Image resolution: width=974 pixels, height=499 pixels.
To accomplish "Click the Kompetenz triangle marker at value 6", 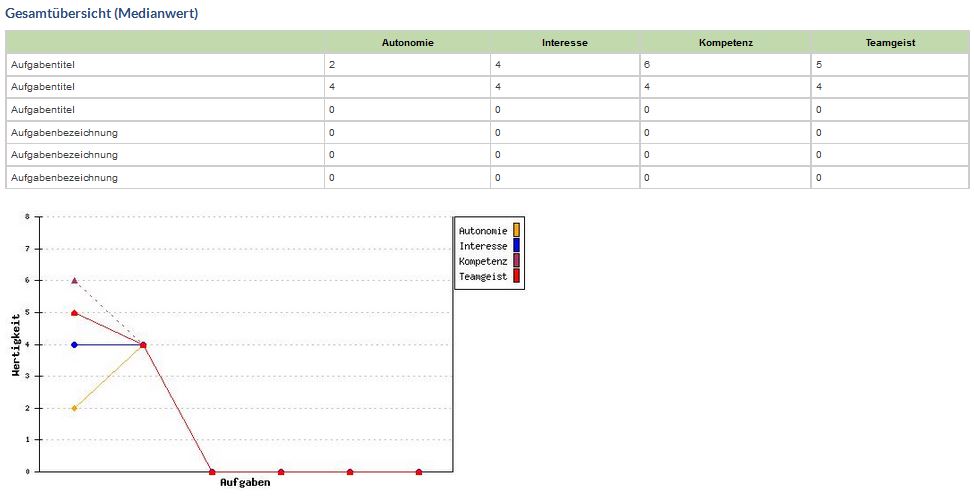I will click(74, 281).
